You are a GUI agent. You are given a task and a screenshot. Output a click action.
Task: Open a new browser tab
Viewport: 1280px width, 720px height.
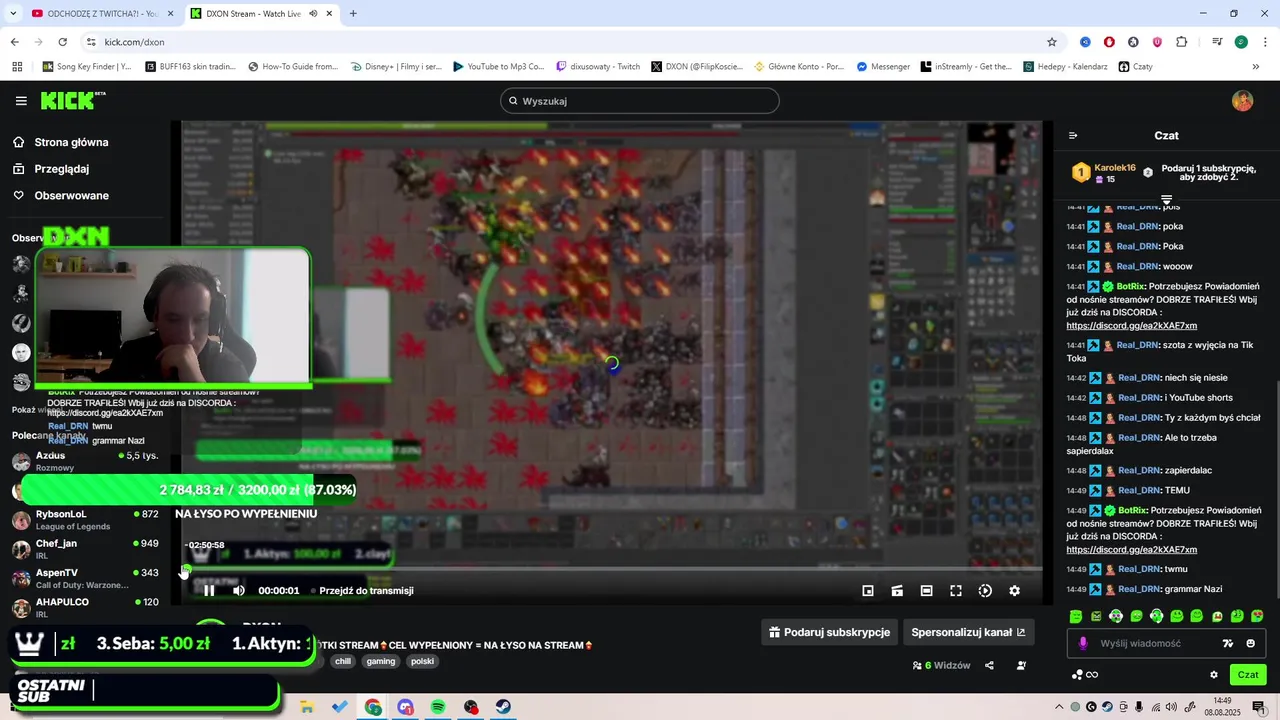(x=353, y=14)
